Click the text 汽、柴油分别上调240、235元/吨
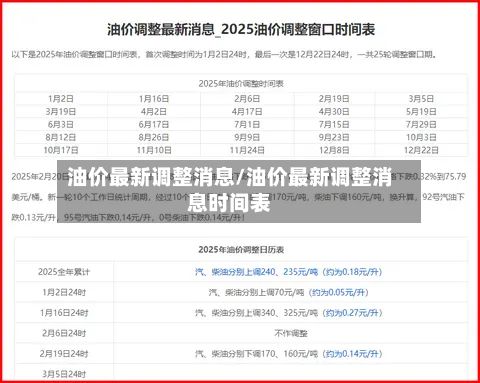 pyautogui.click(x=256, y=272)
